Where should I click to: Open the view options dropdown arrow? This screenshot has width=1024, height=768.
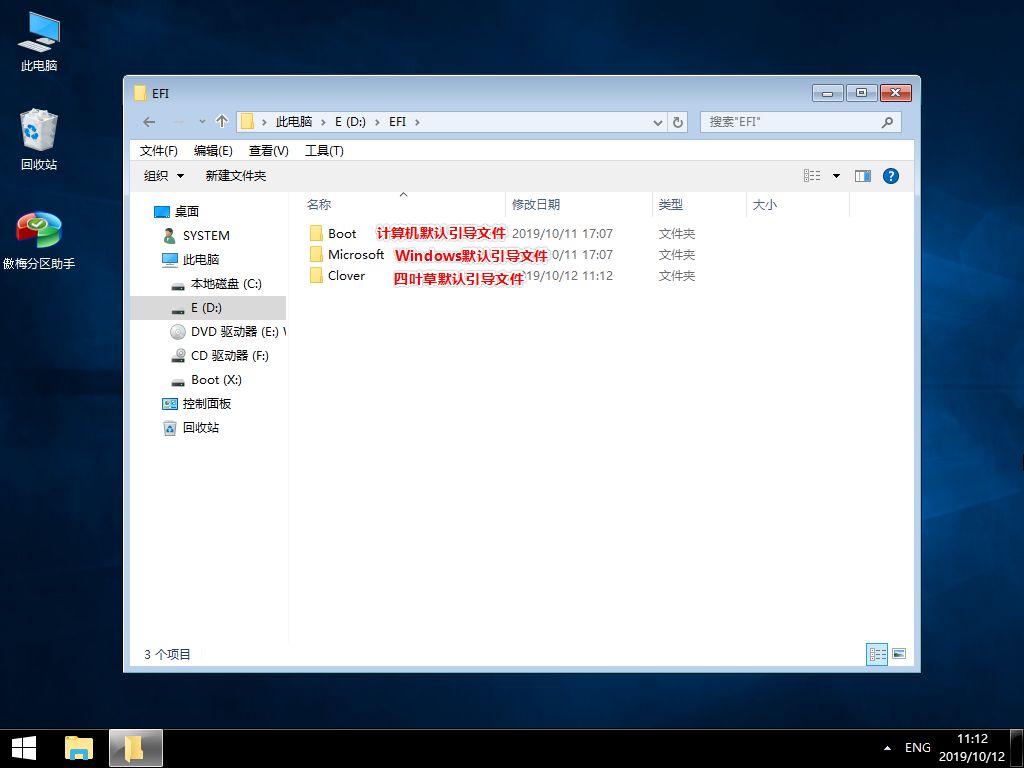click(837, 176)
